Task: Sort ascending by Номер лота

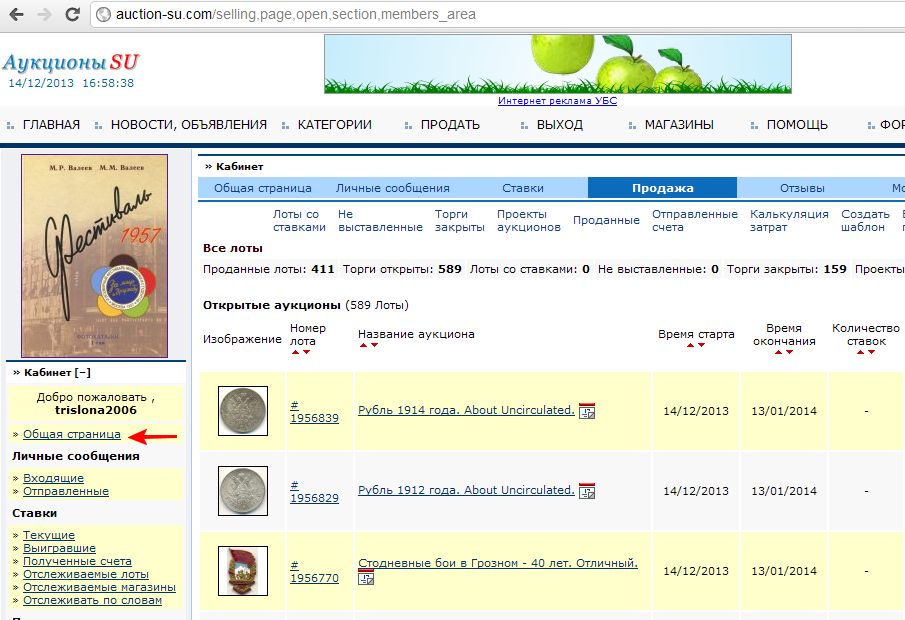Action: pyautogui.click(x=294, y=352)
